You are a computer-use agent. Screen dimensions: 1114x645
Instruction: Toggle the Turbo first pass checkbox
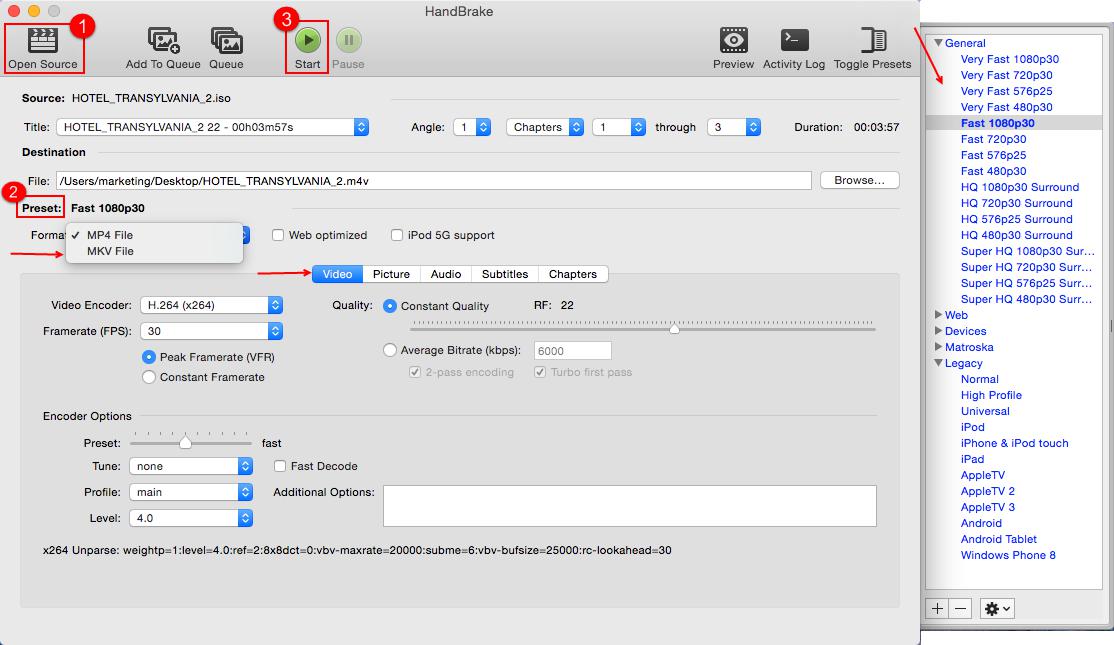[540, 372]
